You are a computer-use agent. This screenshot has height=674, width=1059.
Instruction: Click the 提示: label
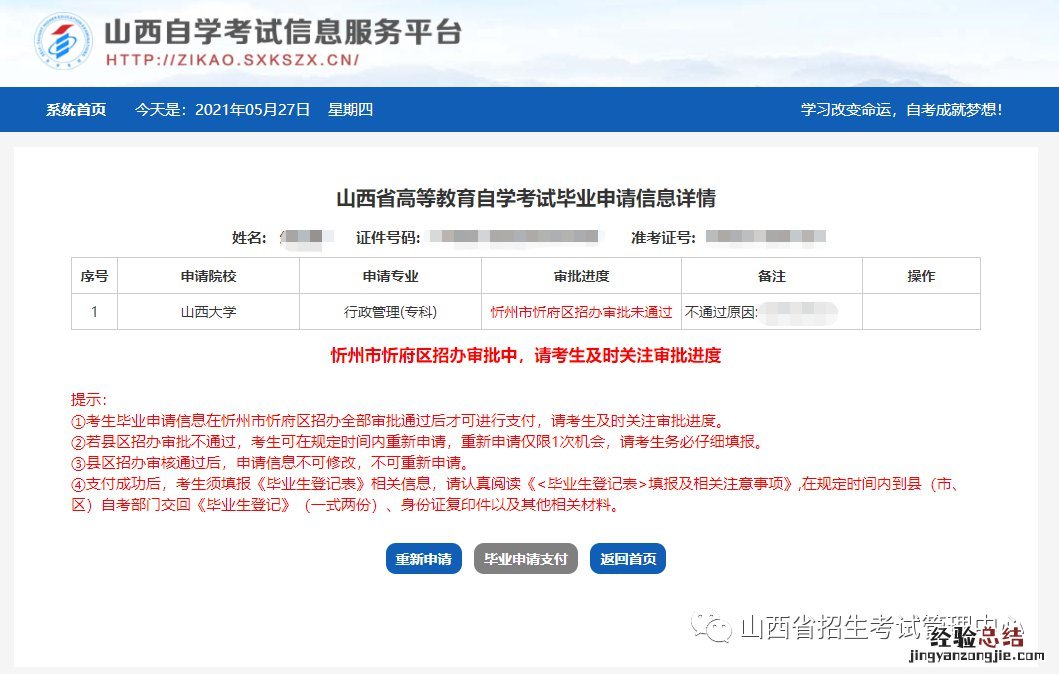pyautogui.click(x=89, y=399)
